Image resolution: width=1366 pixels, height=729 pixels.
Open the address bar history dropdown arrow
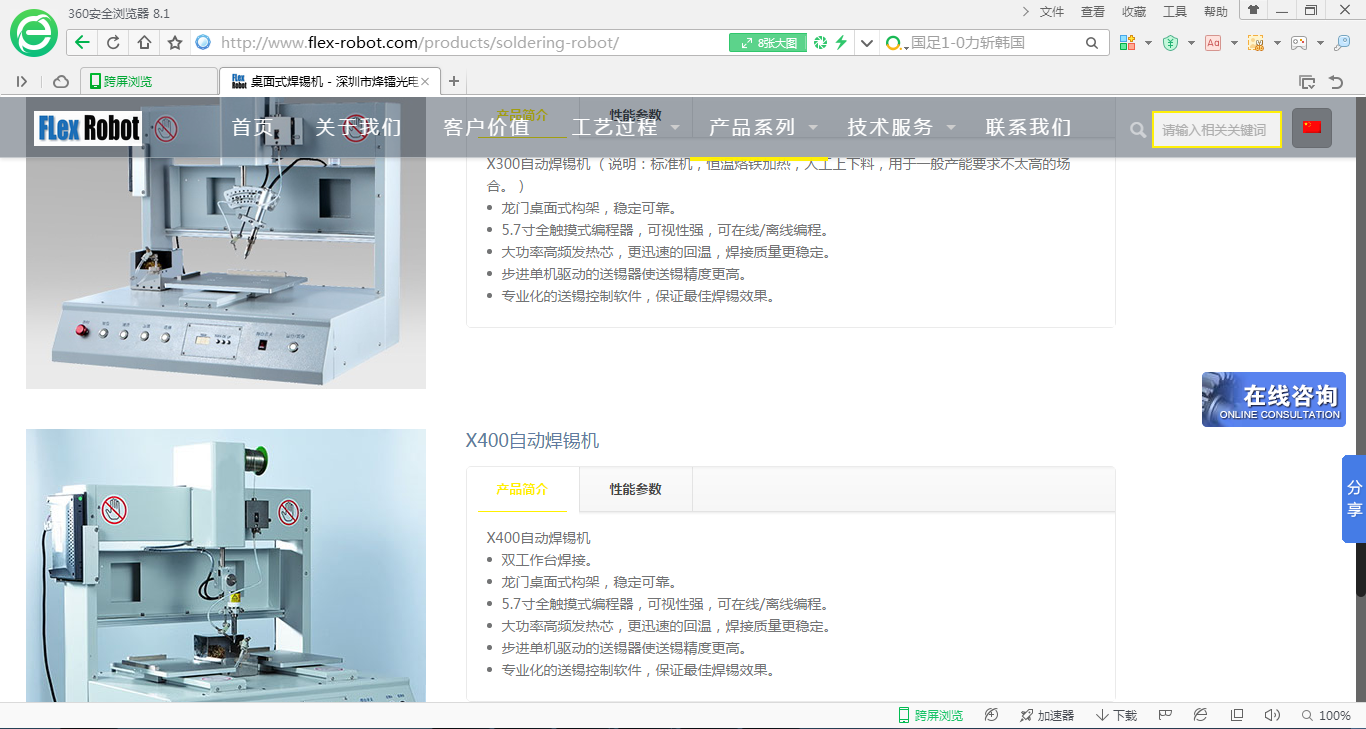[x=866, y=43]
